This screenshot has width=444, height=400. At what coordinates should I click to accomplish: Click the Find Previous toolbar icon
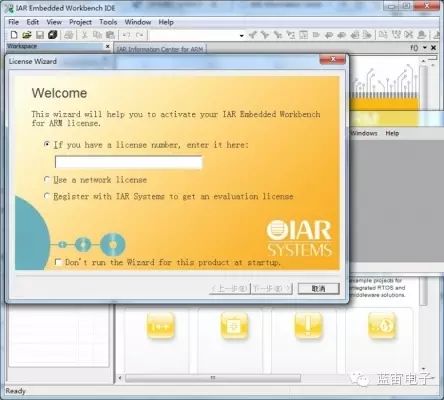click(x=253, y=35)
